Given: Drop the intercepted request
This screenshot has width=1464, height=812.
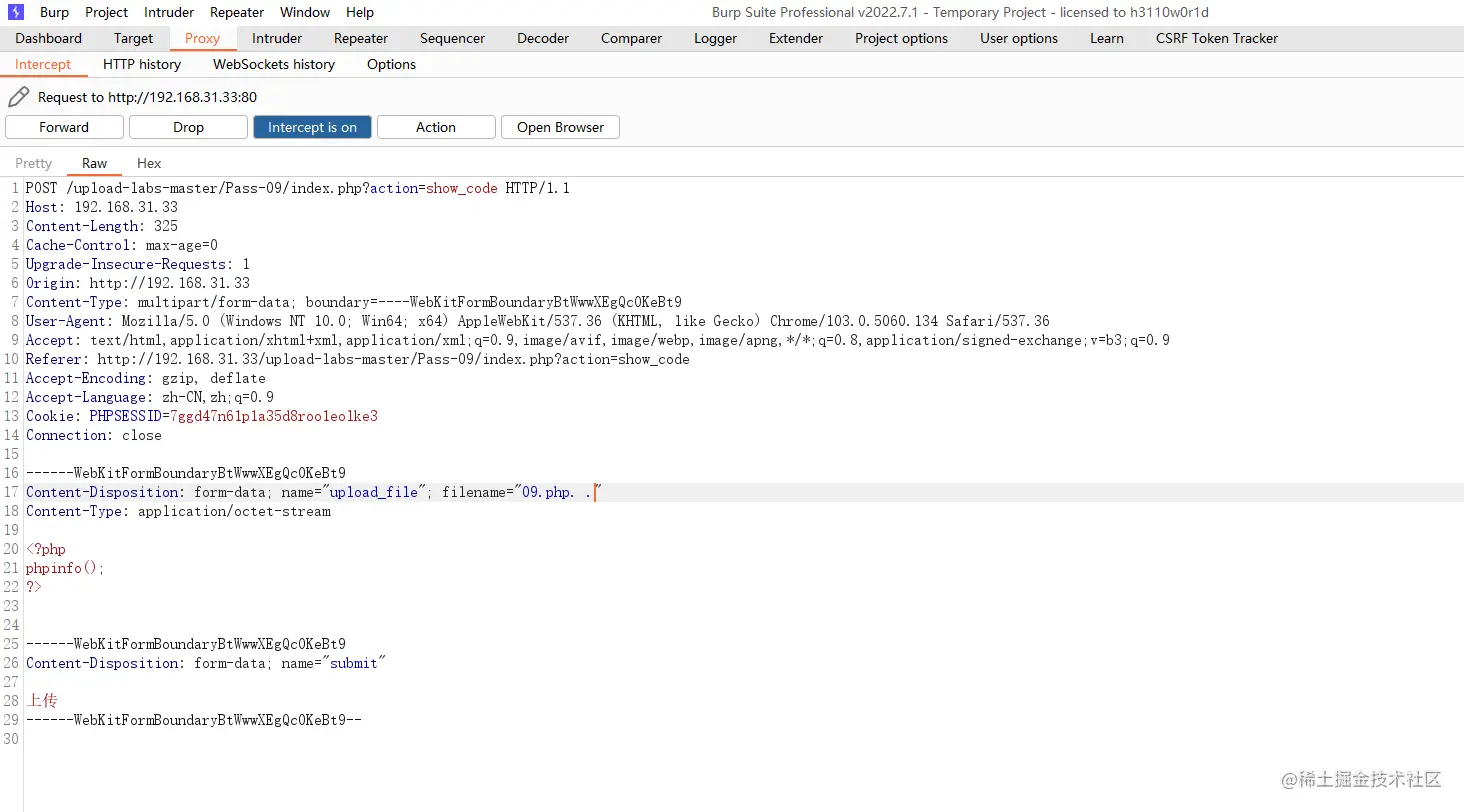Looking at the screenshot, I should coord(188,127).
